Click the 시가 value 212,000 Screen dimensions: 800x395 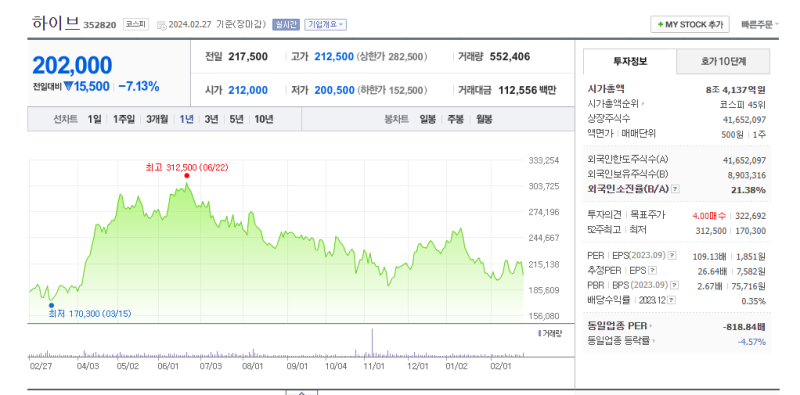(248, 90)
